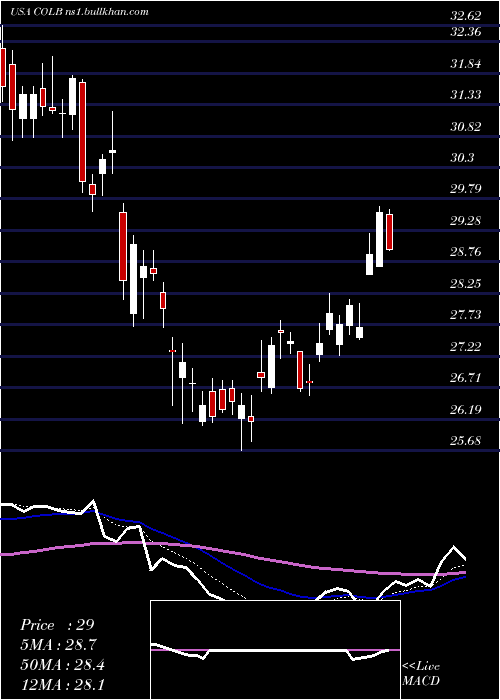Click the 29.28 price axis label
The image size is (500, 700).
point(466,221)
